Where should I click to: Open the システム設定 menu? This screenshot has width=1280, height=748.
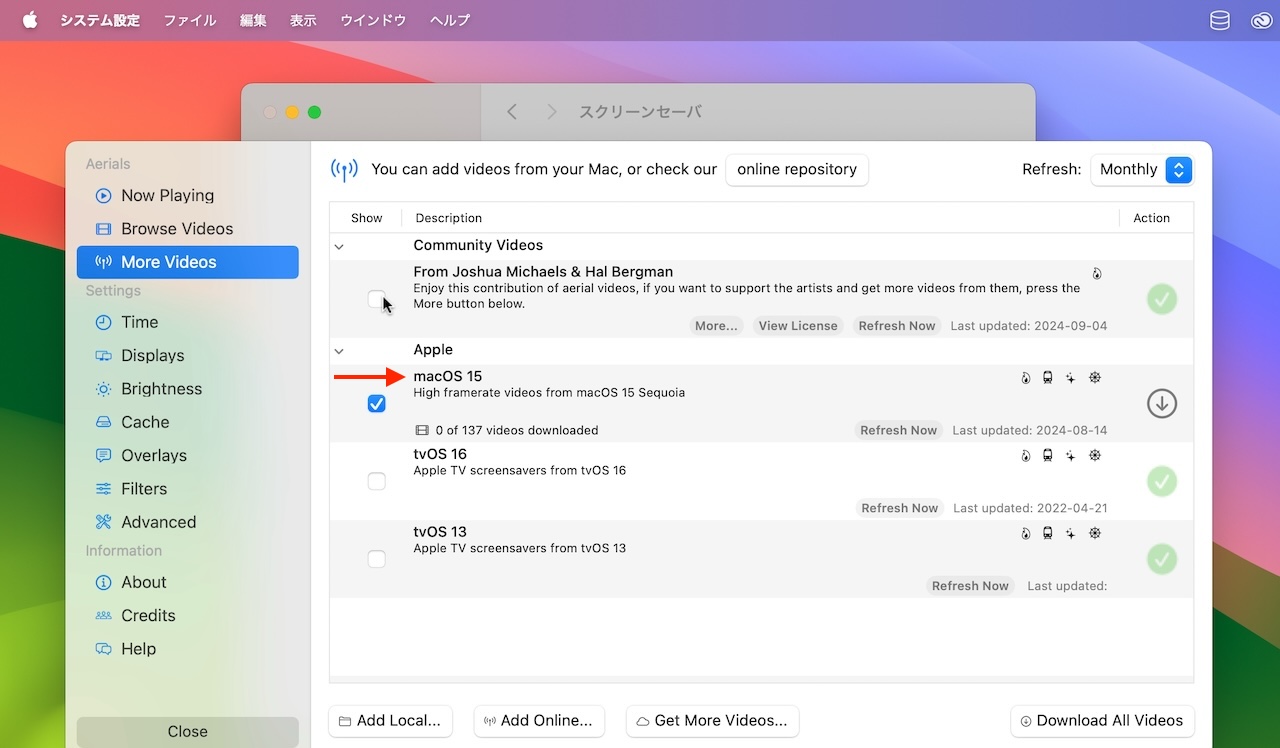(100, 20)
